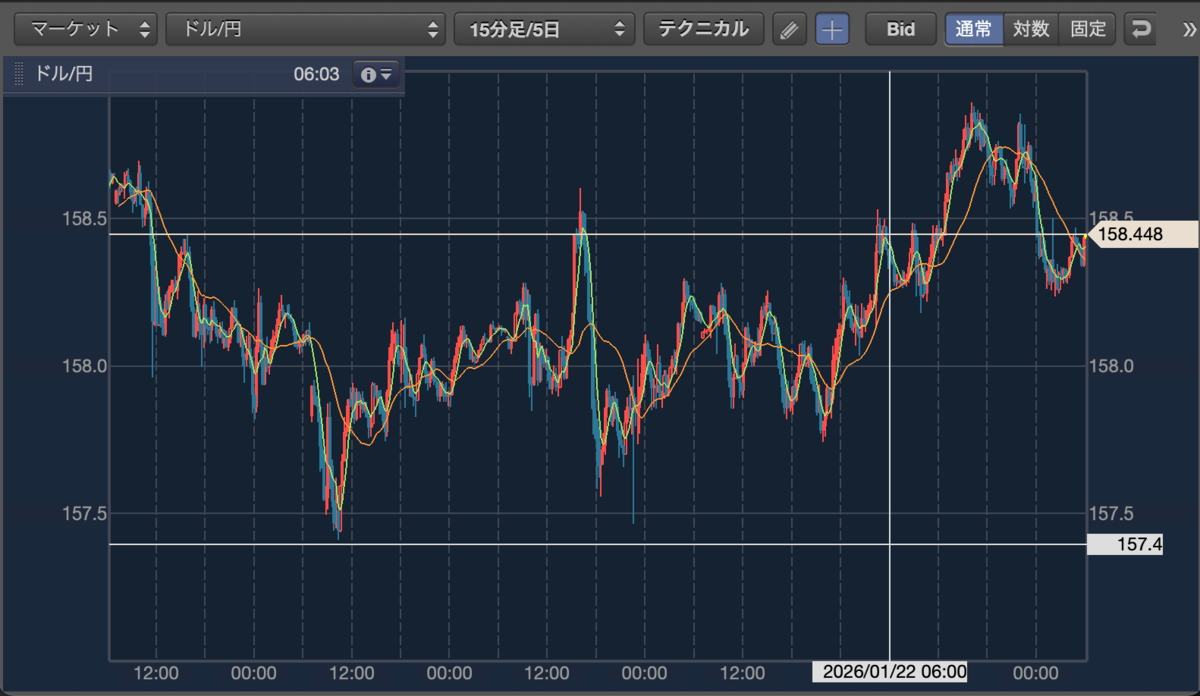Viewport: 1200px width, 696px height.
Task: Open the マーケット dropdown
Action: point(88,29)
